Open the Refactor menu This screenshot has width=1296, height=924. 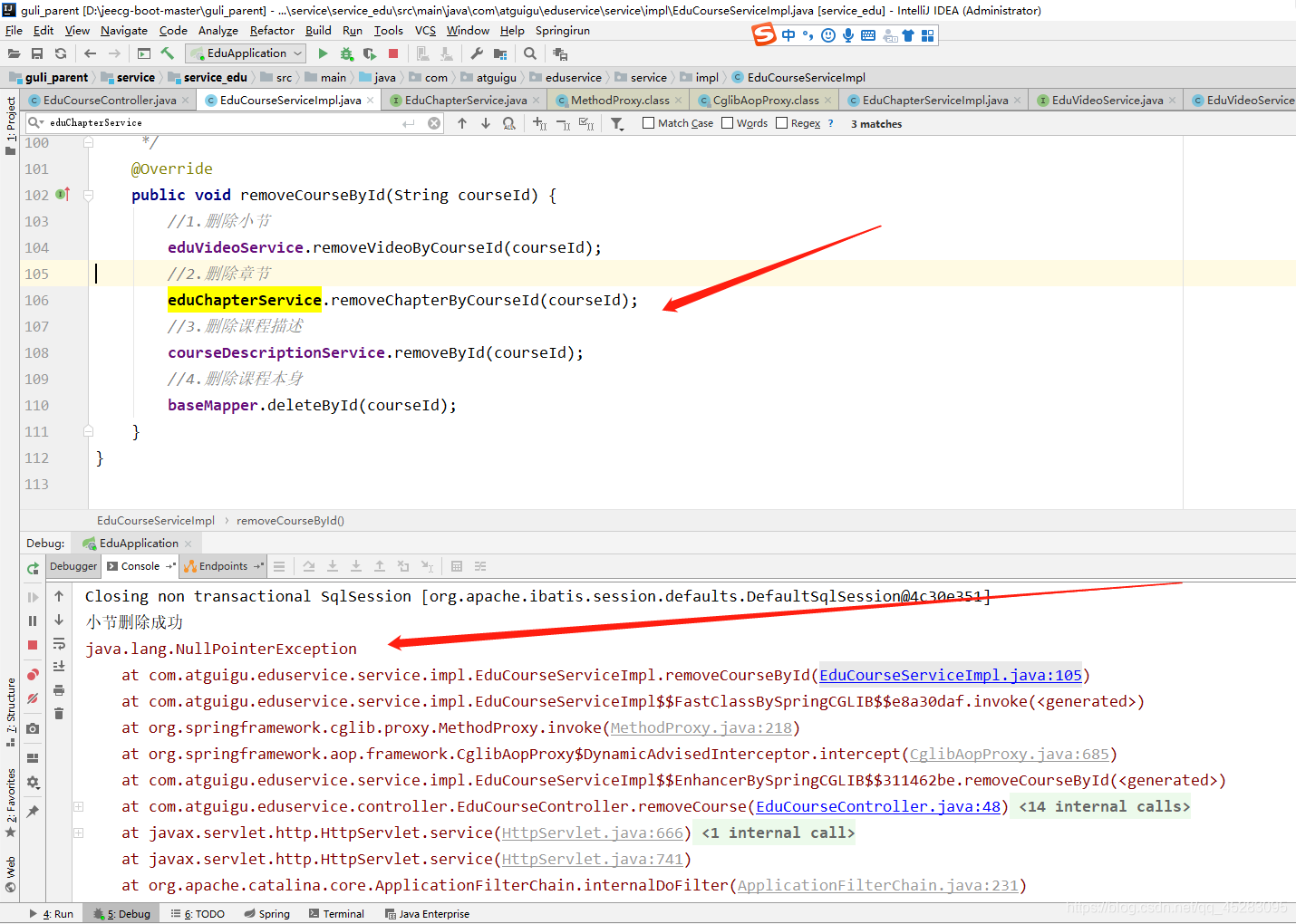click(x=272, y=30)
